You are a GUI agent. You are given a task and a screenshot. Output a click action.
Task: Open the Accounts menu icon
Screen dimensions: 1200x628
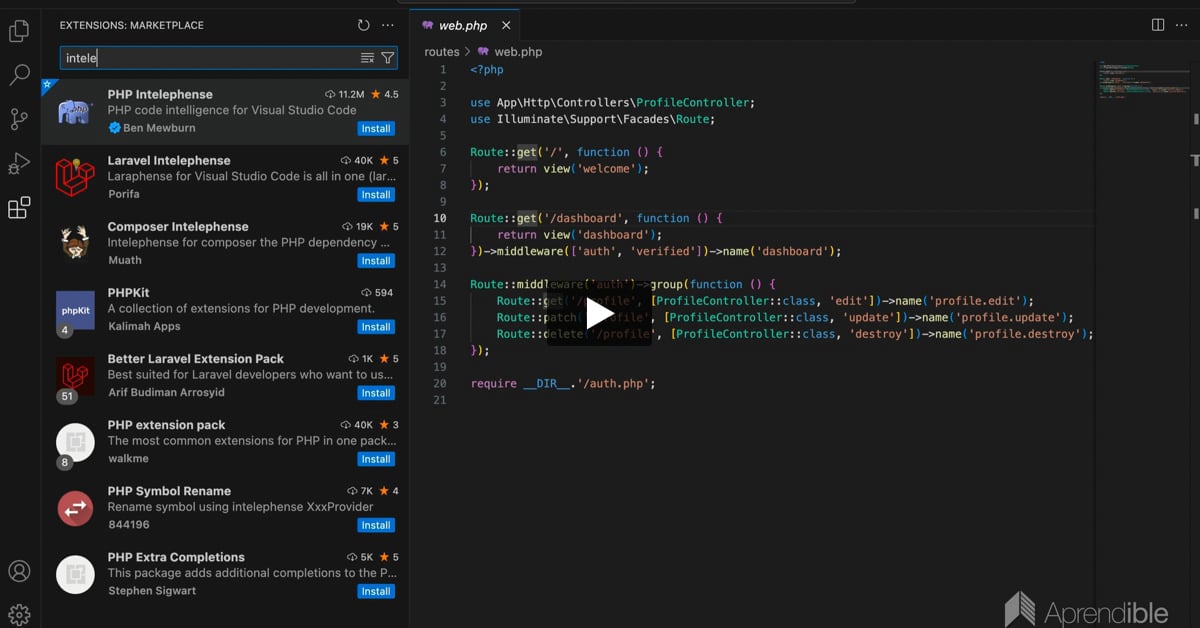[19, 571]
